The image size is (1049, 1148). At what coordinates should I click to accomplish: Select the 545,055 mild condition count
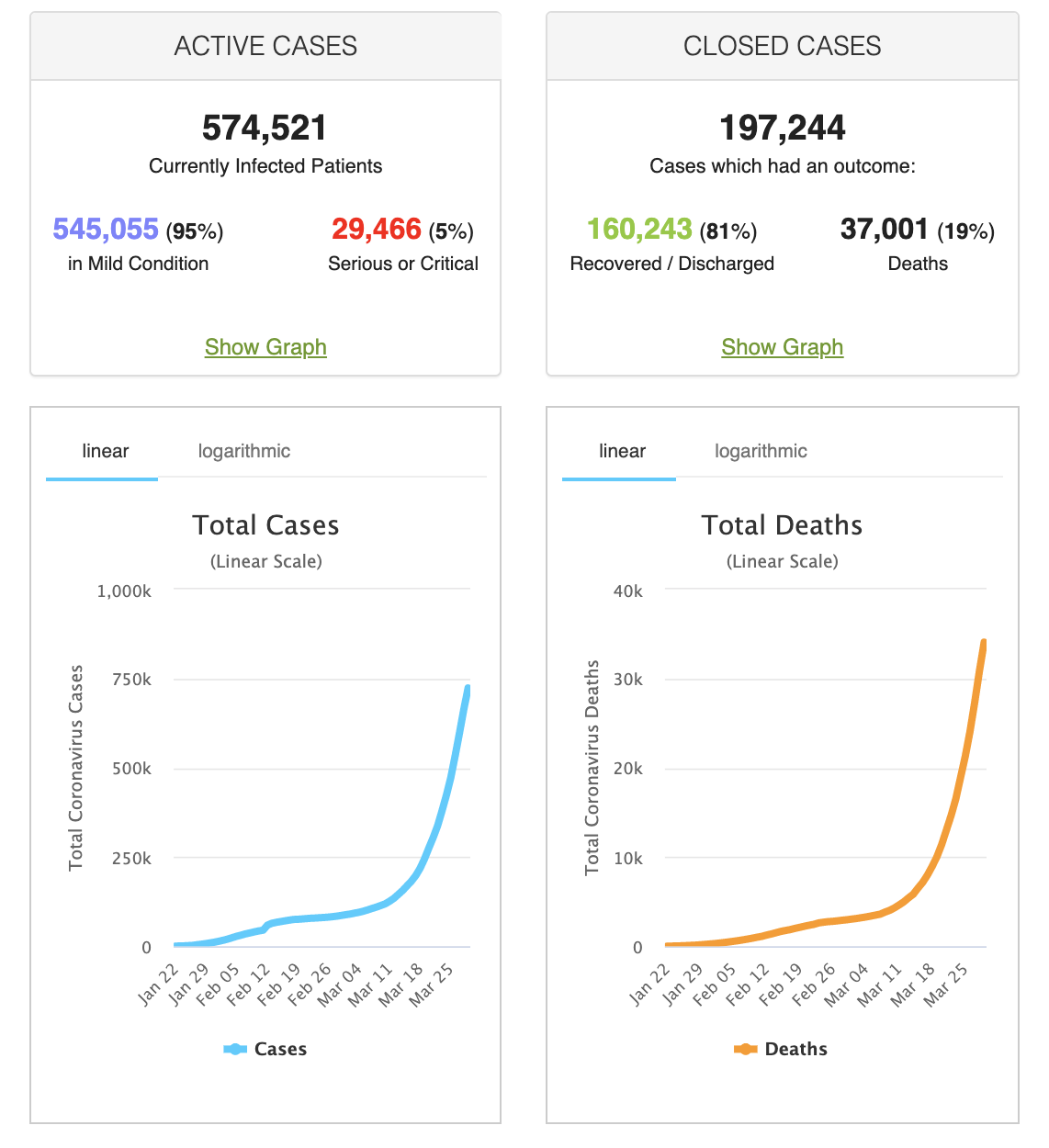point(106,229)
